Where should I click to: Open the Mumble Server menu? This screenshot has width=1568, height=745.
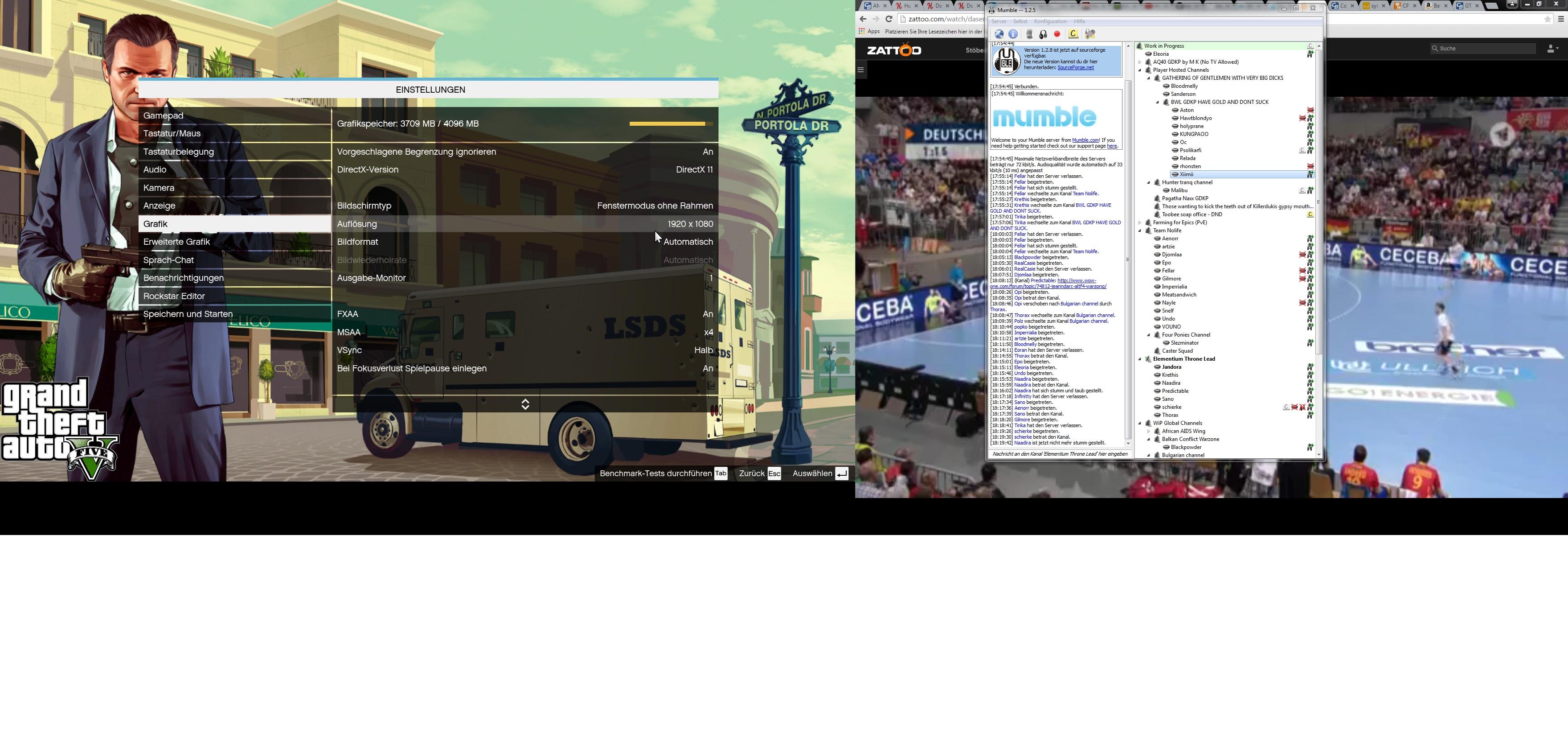[999, 21]
